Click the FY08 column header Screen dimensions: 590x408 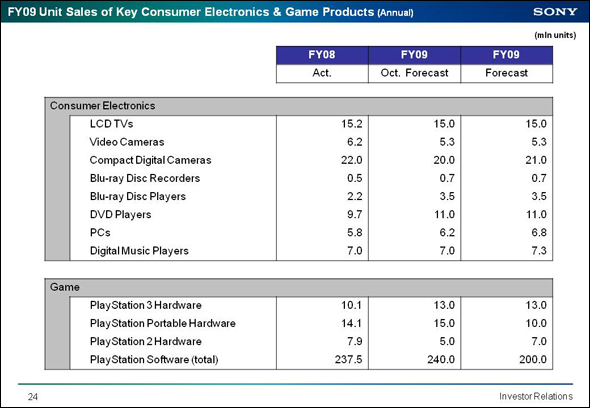coord(322,55)
